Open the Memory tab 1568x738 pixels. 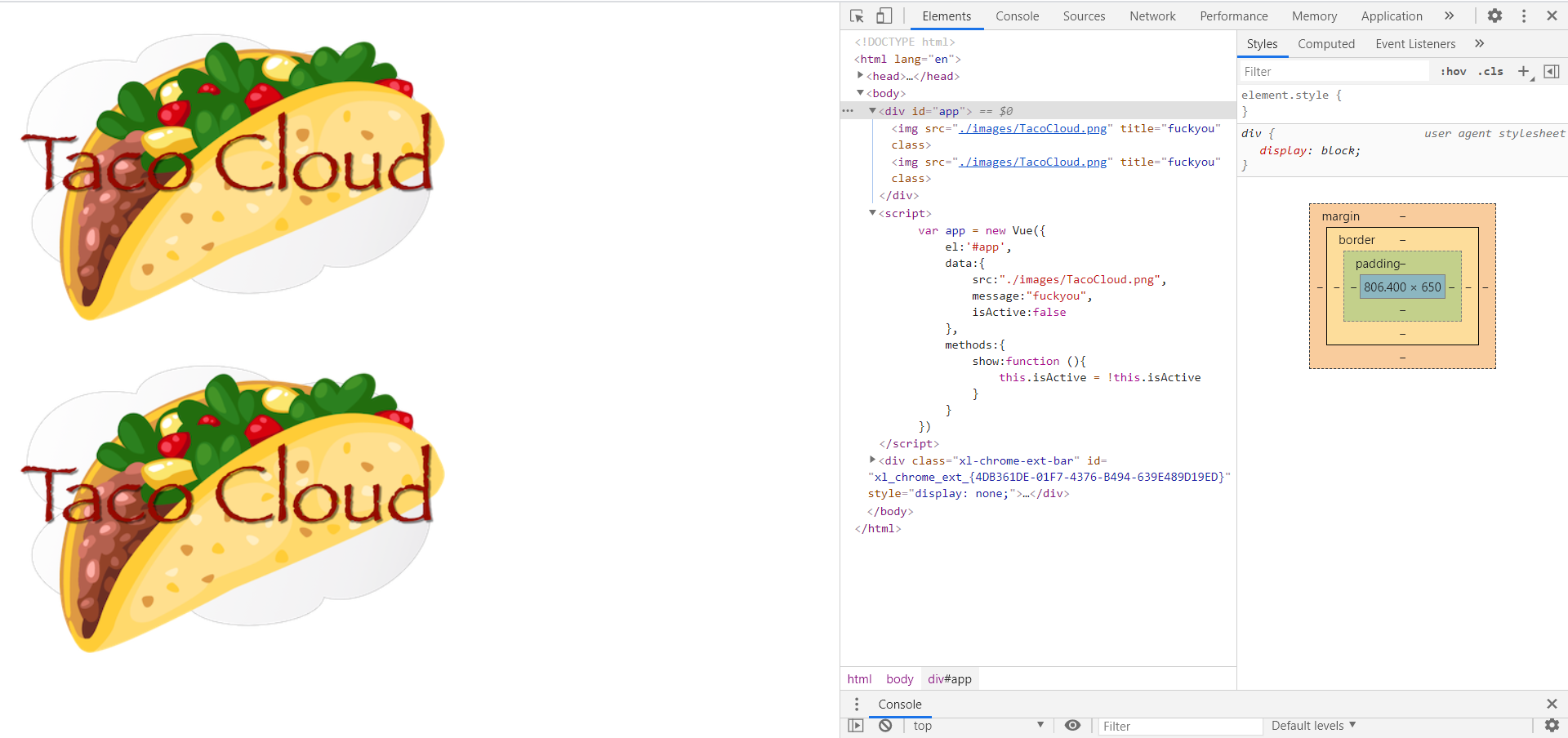tap(1314, 16)
